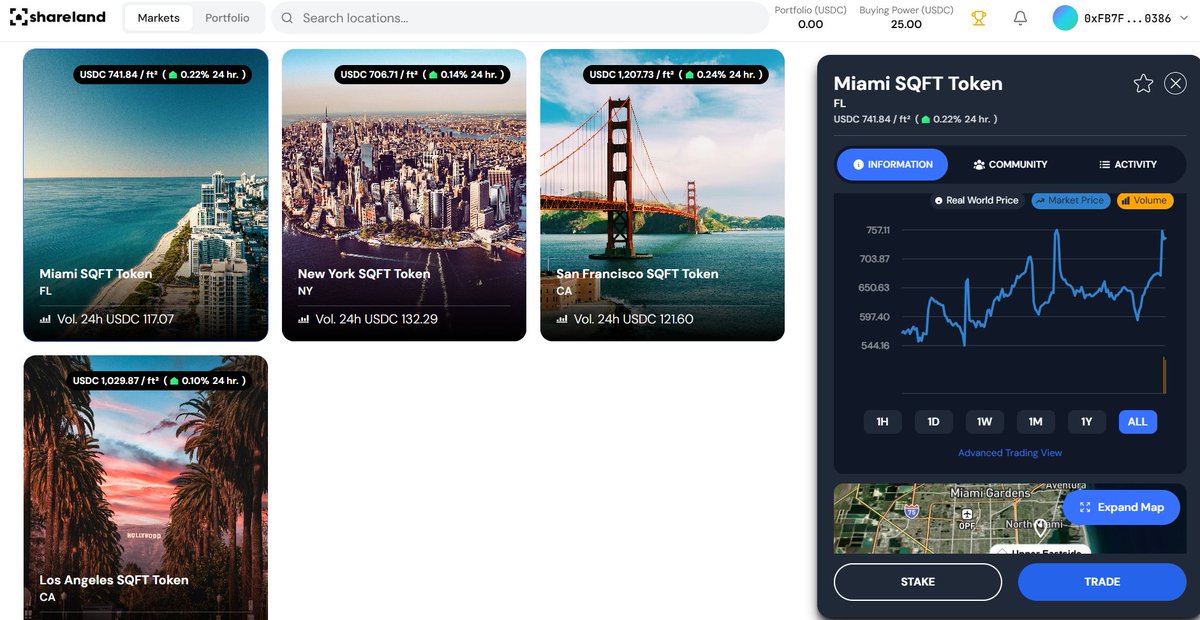Click the map location pin marker
The image size is (1200, 620).
click(1040, 526)
